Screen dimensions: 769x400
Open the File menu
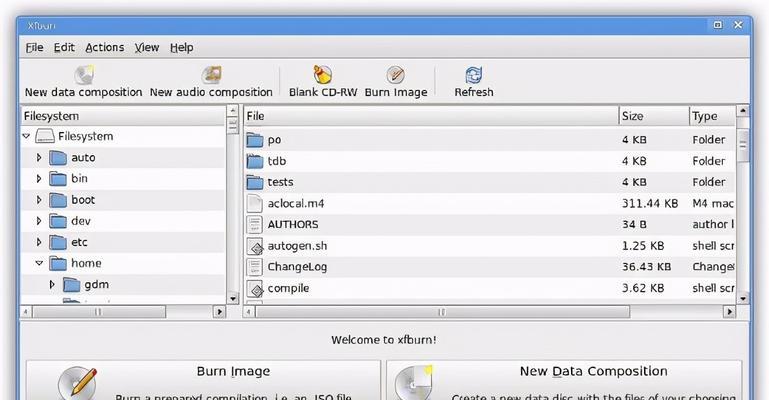click(34, 48)
